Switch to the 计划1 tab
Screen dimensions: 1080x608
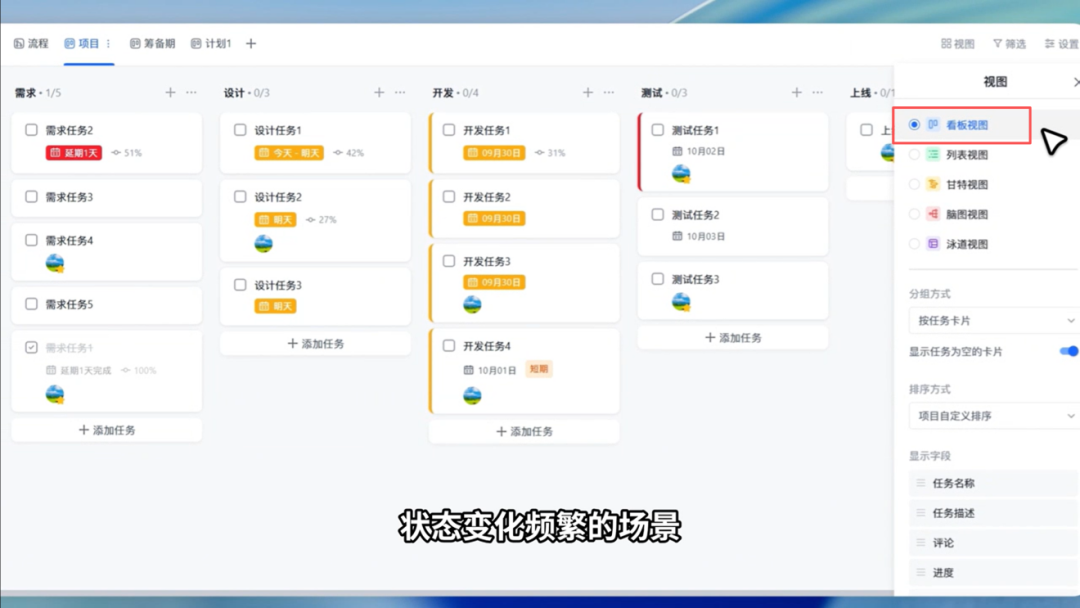211,43
